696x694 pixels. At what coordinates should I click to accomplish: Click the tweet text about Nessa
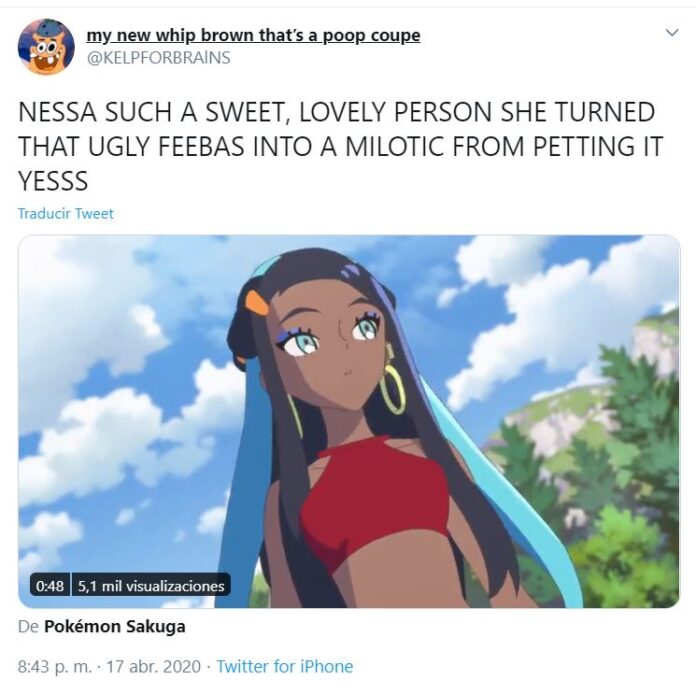pos(340,147)
